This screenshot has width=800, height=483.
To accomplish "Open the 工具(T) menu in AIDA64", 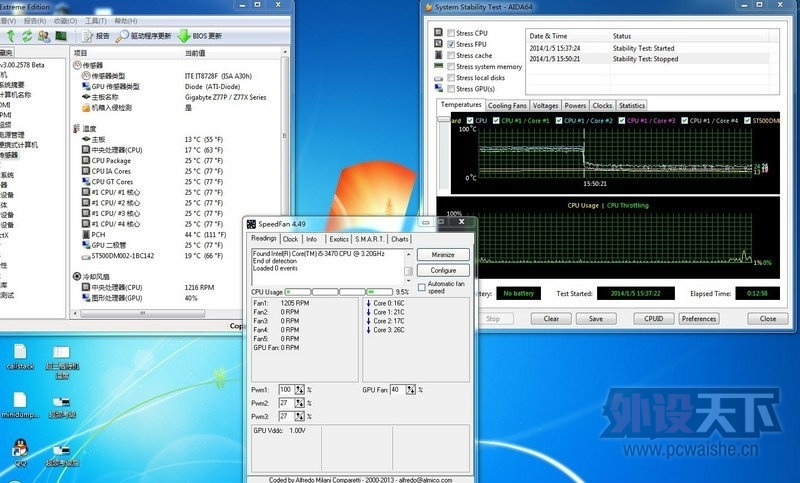I will point(95,21).
